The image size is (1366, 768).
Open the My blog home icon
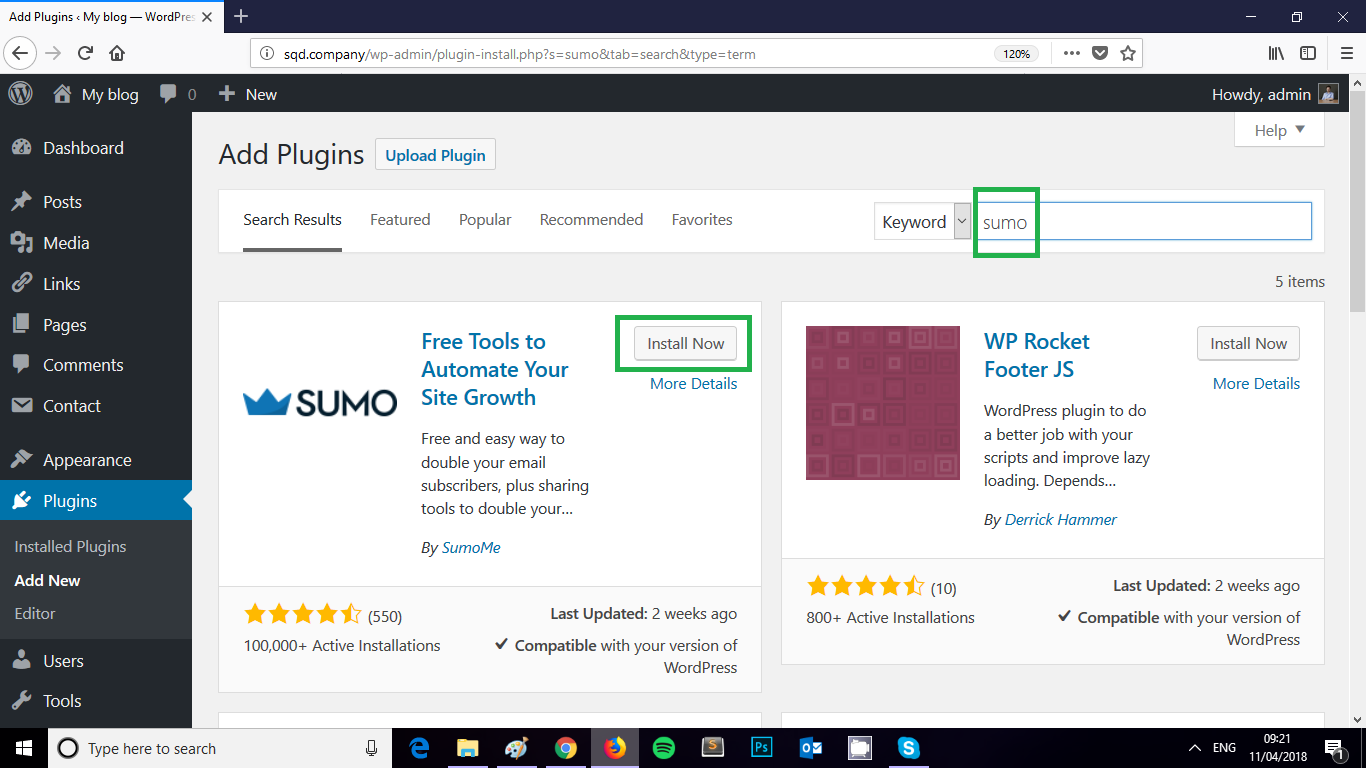pyautogui.click(x=62, y=94)
